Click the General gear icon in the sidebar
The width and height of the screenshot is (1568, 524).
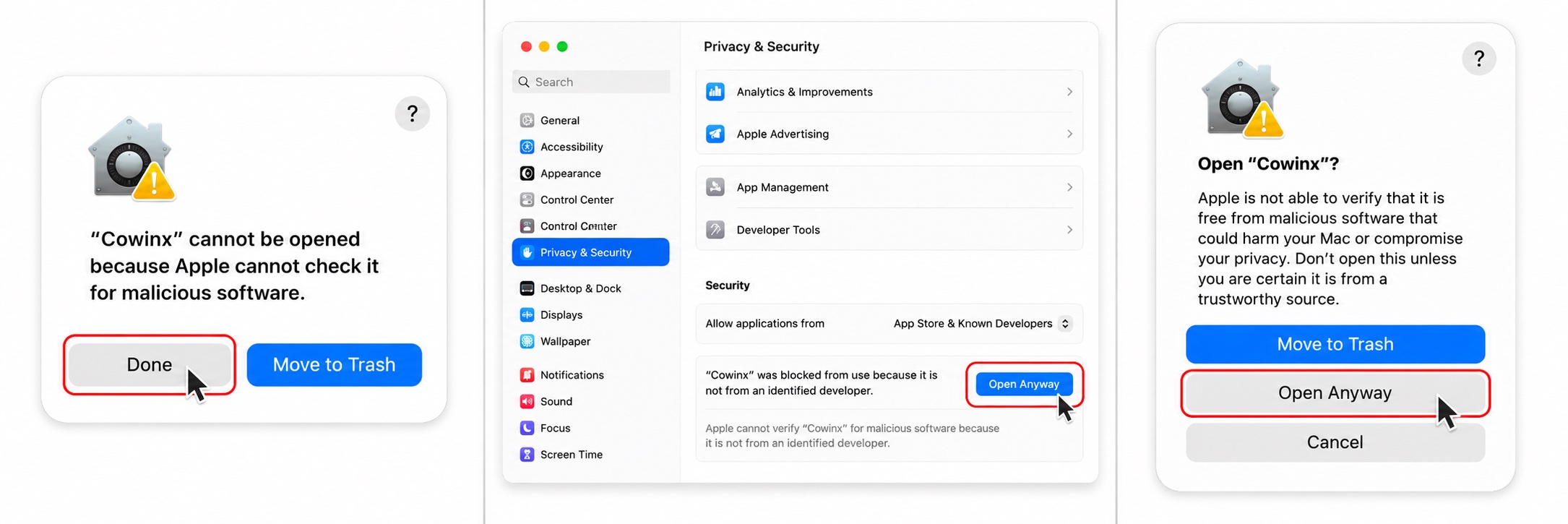[x=527, y=120]
